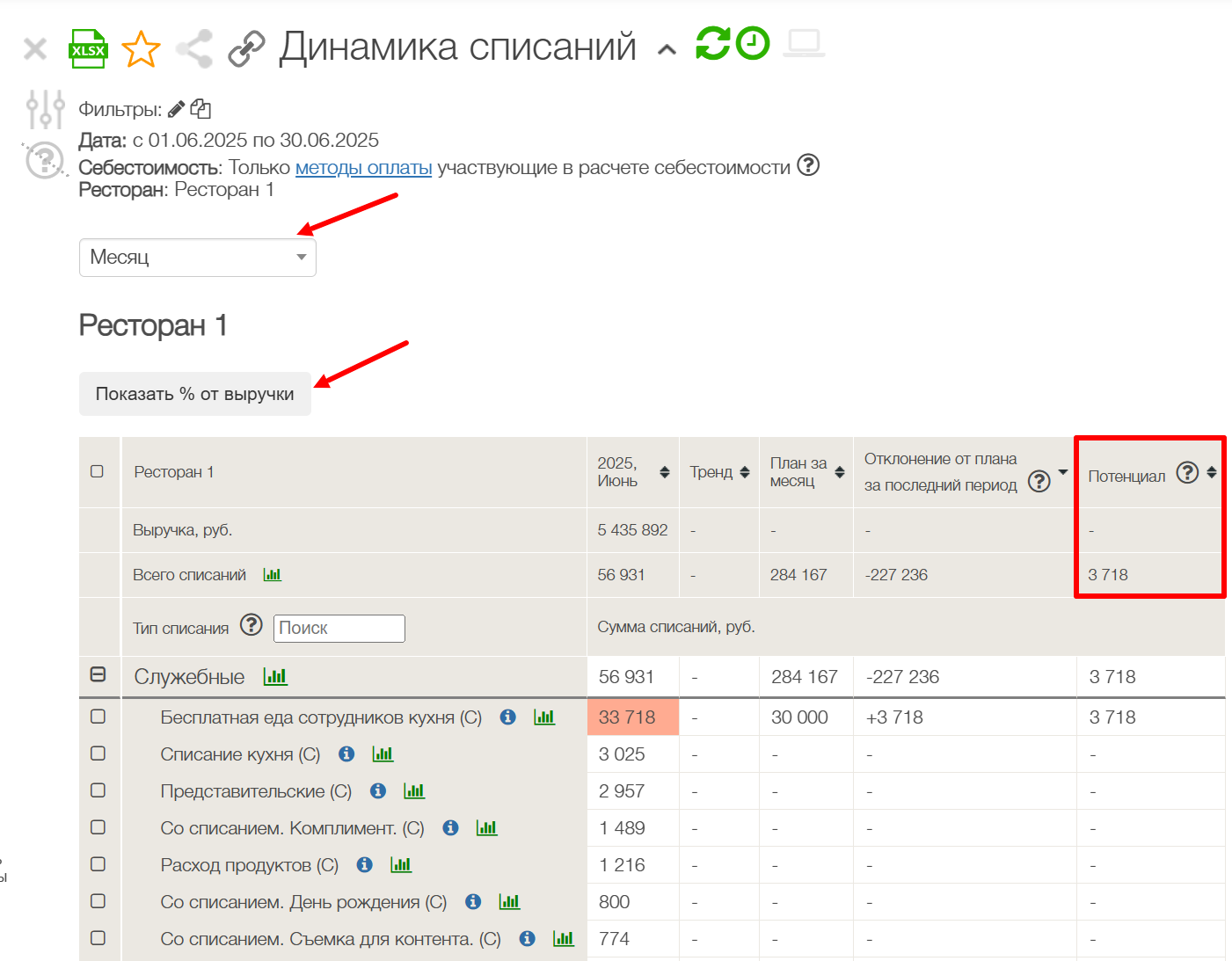Edit filters with pencil icon
Image resolution: width=1232 pixels, height=961 pixels.
pyautogui.click(x=176, y=109)
